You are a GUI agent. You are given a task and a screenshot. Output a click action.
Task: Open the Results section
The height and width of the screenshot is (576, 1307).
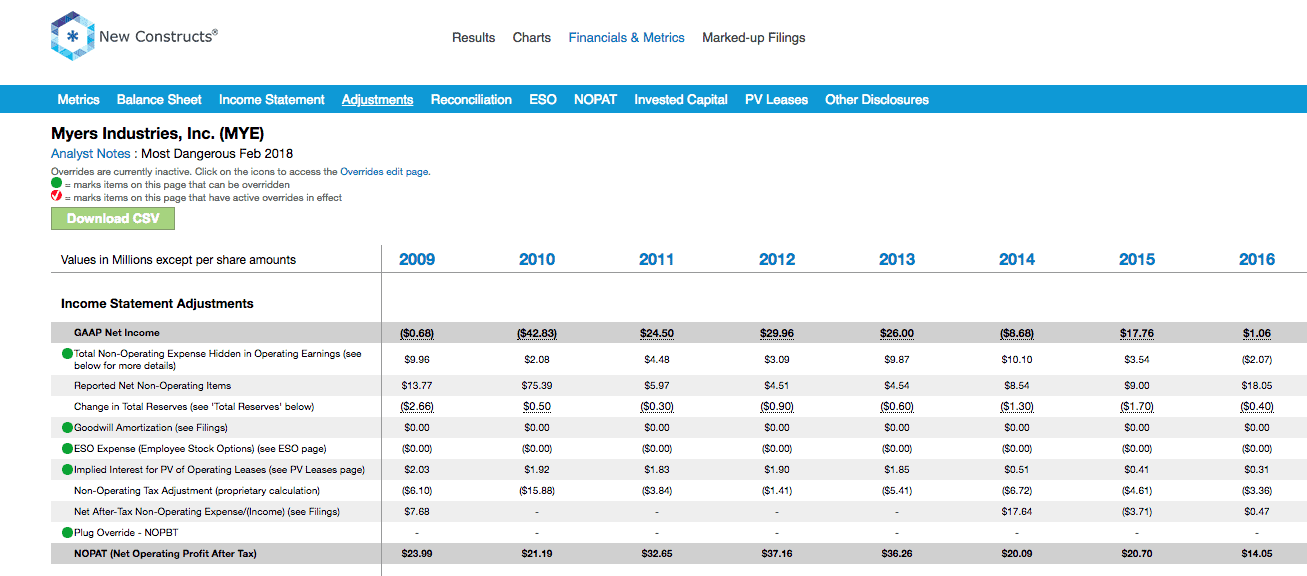coord(474,38)
